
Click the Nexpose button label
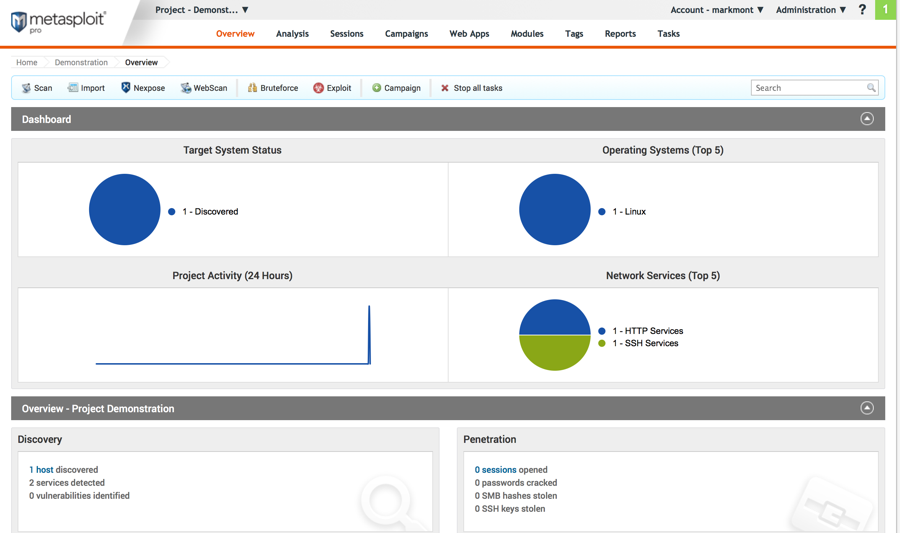(x=149, y=88)
